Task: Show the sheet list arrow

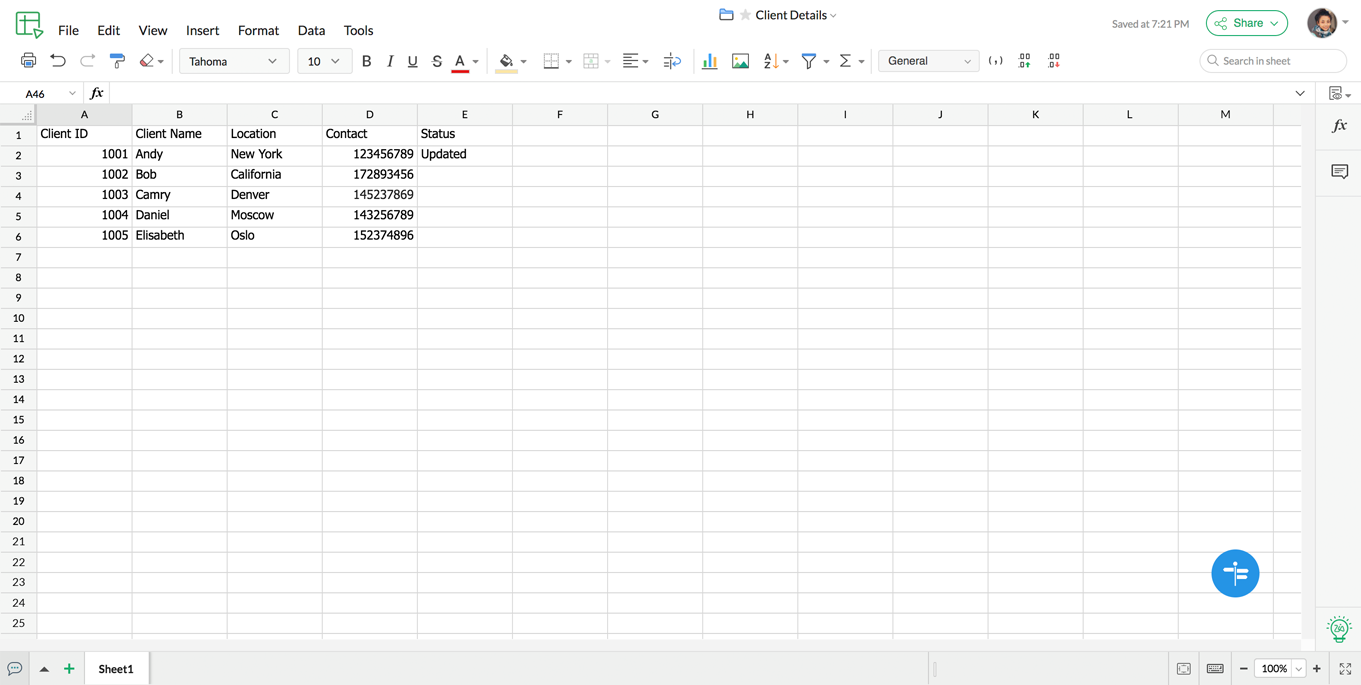Action: 44,669
